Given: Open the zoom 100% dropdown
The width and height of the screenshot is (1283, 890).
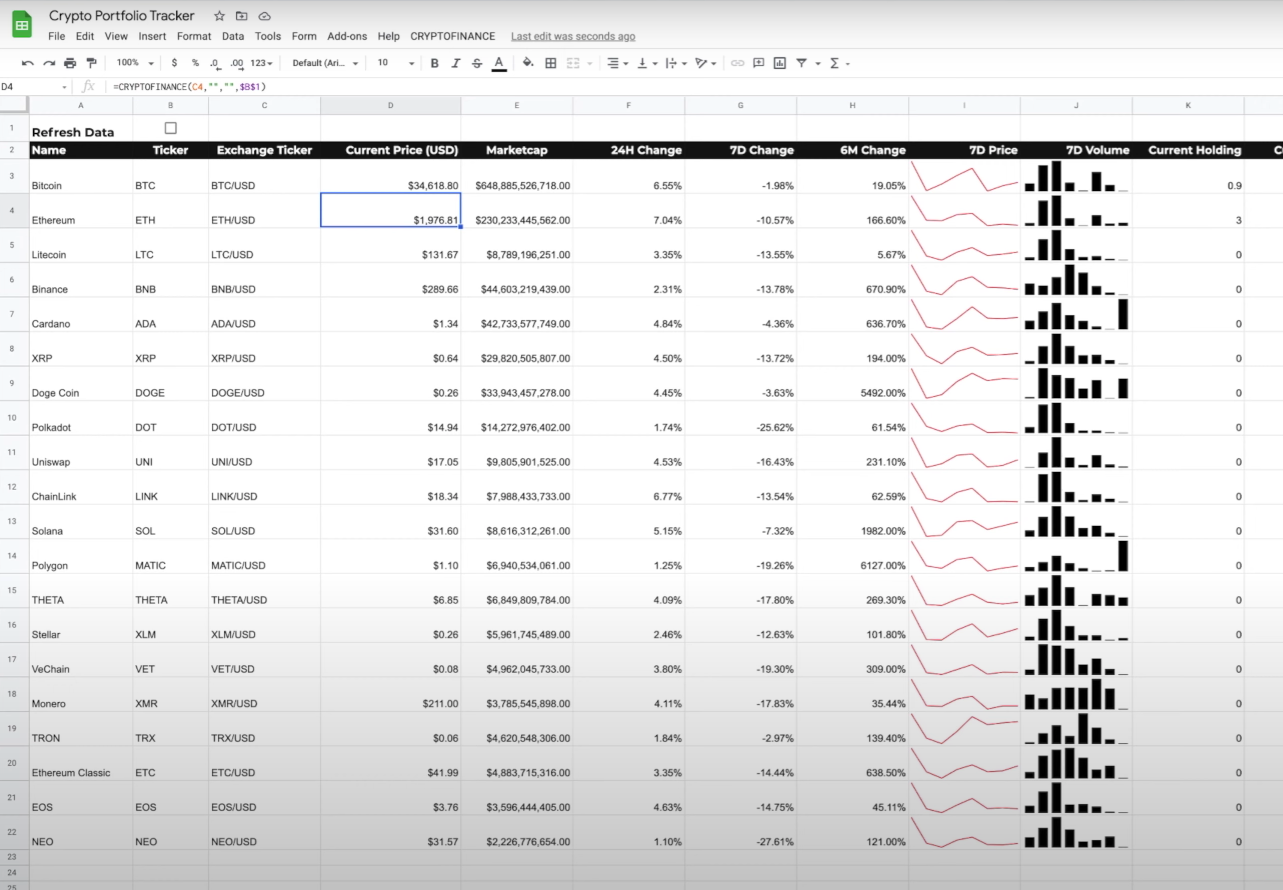Looking at the screenshot, I should point(134,63).
